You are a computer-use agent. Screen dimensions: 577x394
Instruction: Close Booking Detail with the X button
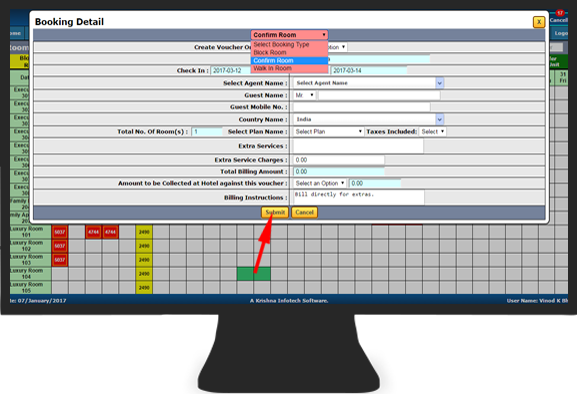click(539, 22)
